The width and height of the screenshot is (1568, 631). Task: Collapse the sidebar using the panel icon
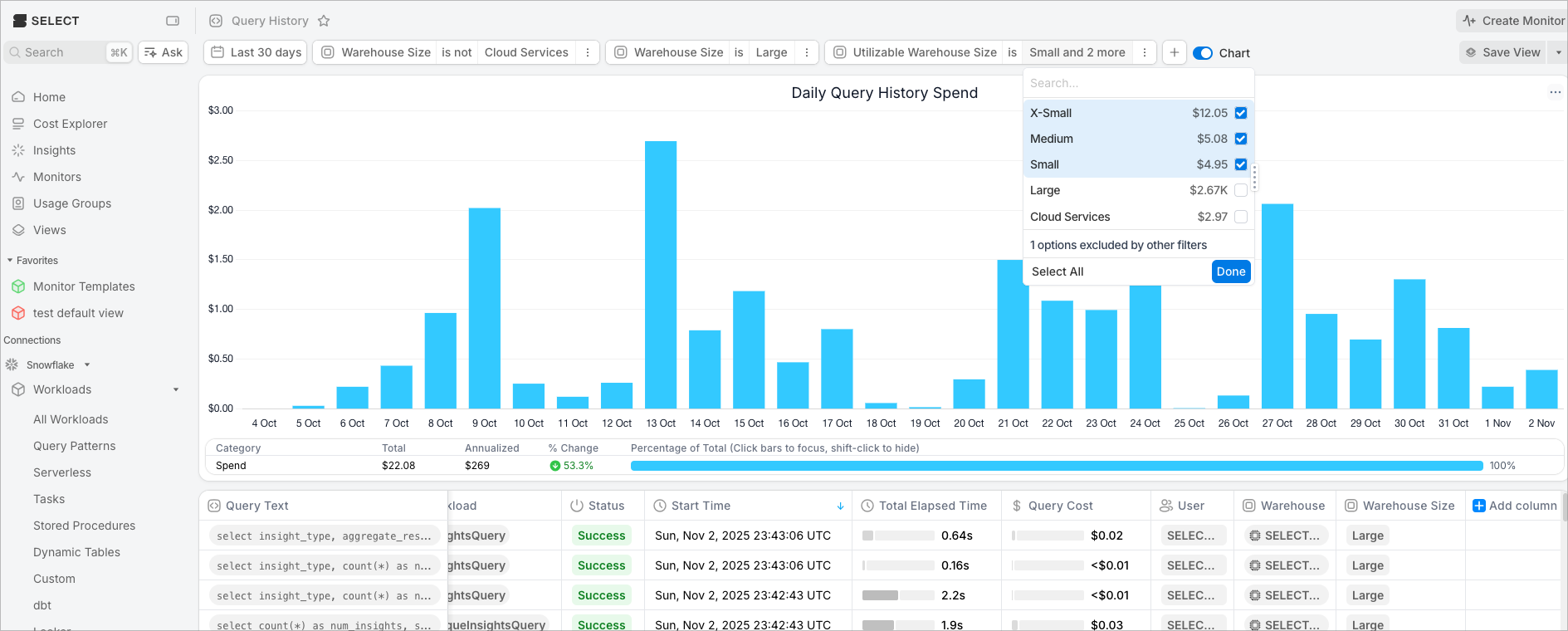pos(173,21)
